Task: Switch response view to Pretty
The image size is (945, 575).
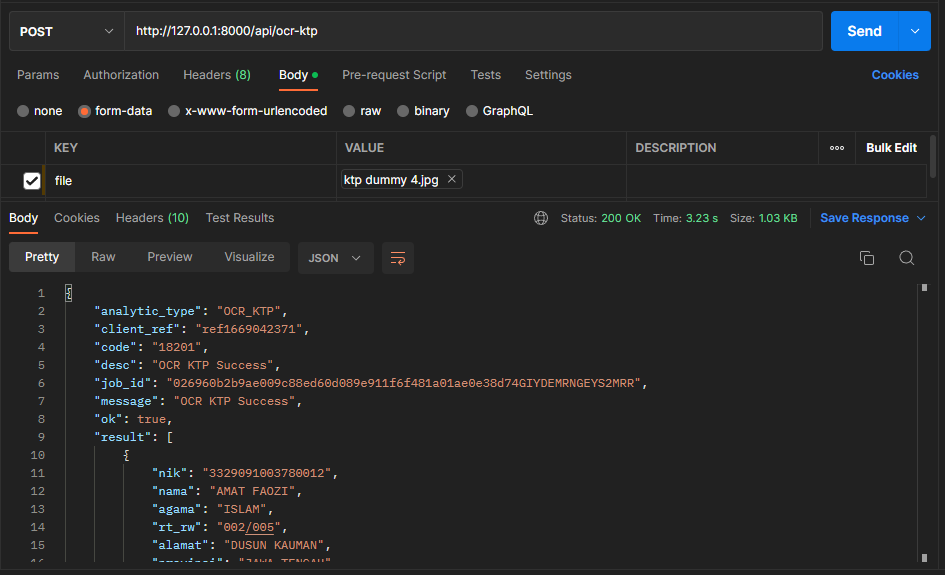Action: (x=42, y=257)
